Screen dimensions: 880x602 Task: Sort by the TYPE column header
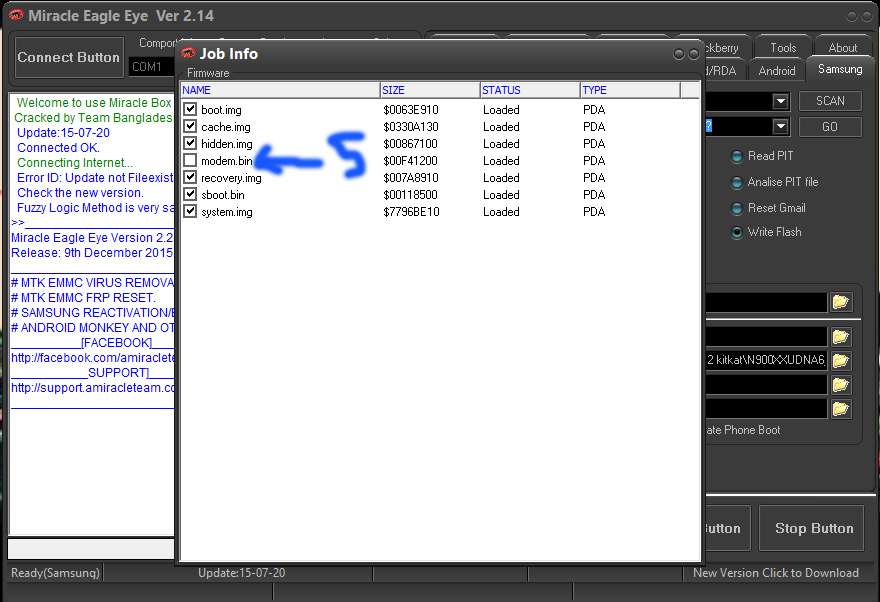pos(630,90)
